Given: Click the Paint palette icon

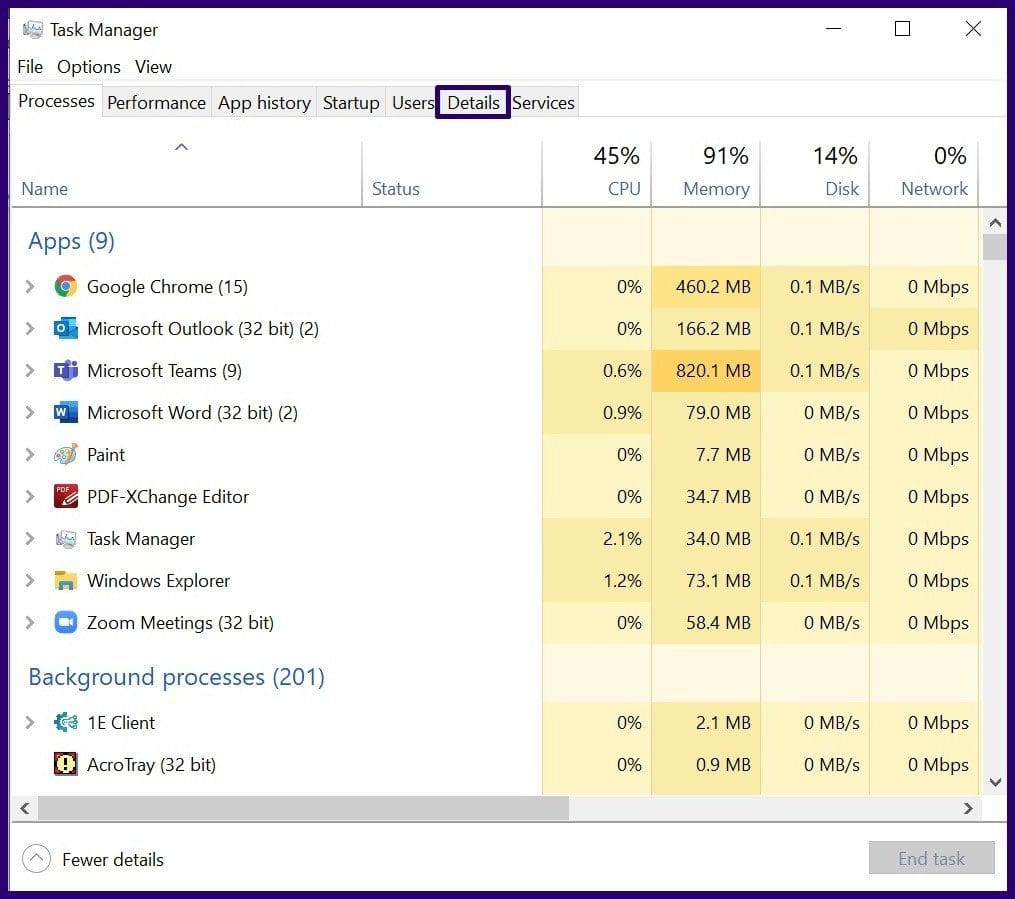Looking at the screenshot, I should click(x=65, y=454).
